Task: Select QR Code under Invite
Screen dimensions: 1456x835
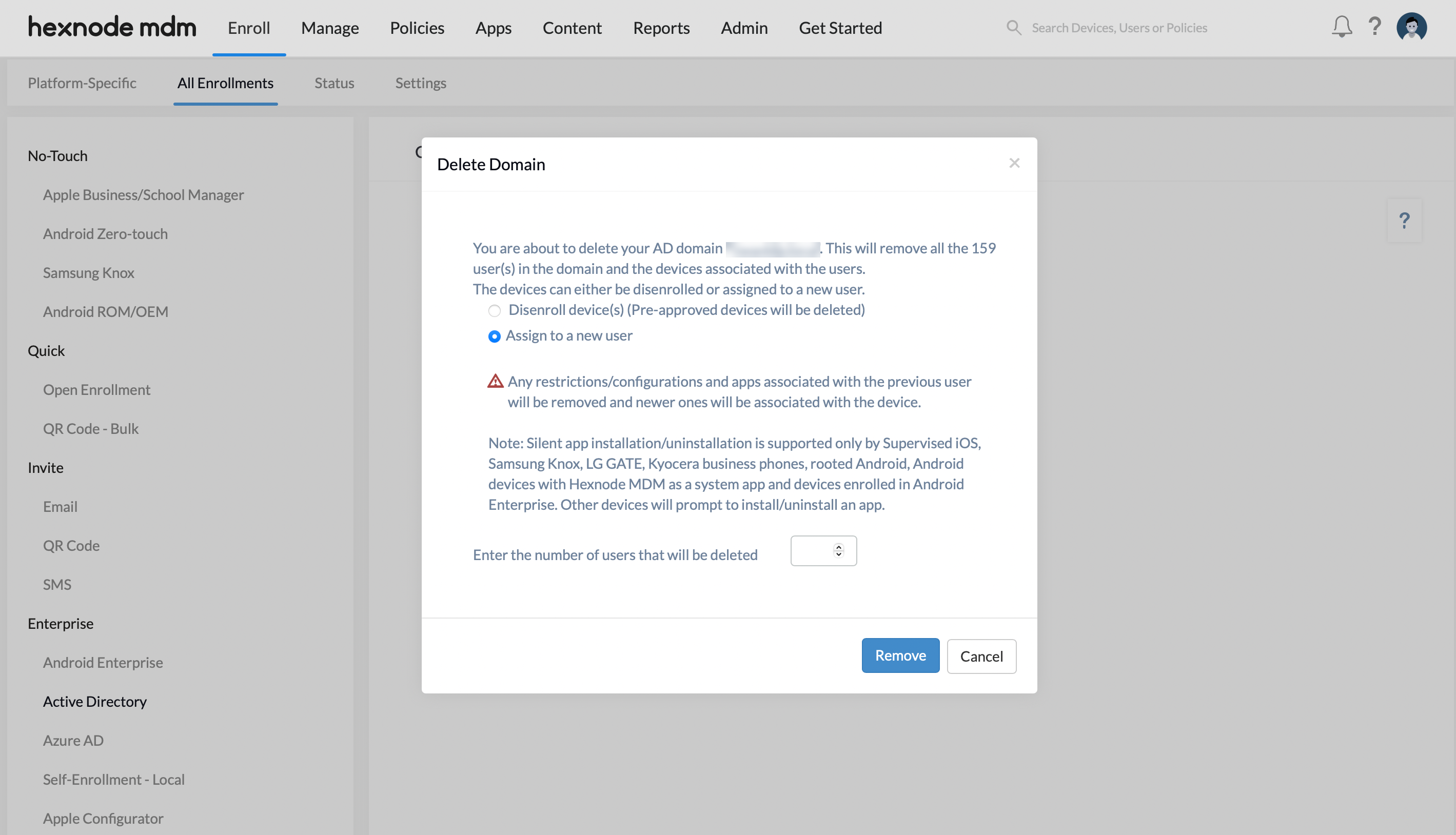Action: click(71, 546)
